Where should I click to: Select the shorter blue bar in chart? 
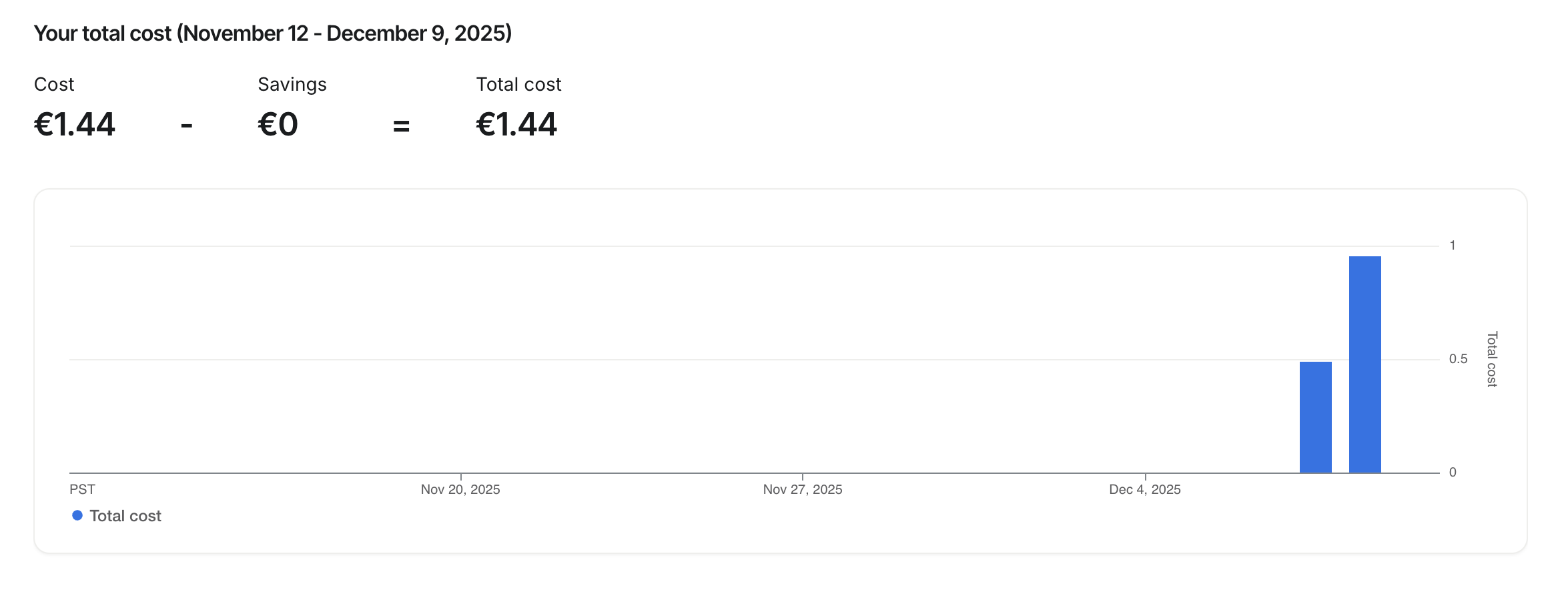(x=1315, y=417)
